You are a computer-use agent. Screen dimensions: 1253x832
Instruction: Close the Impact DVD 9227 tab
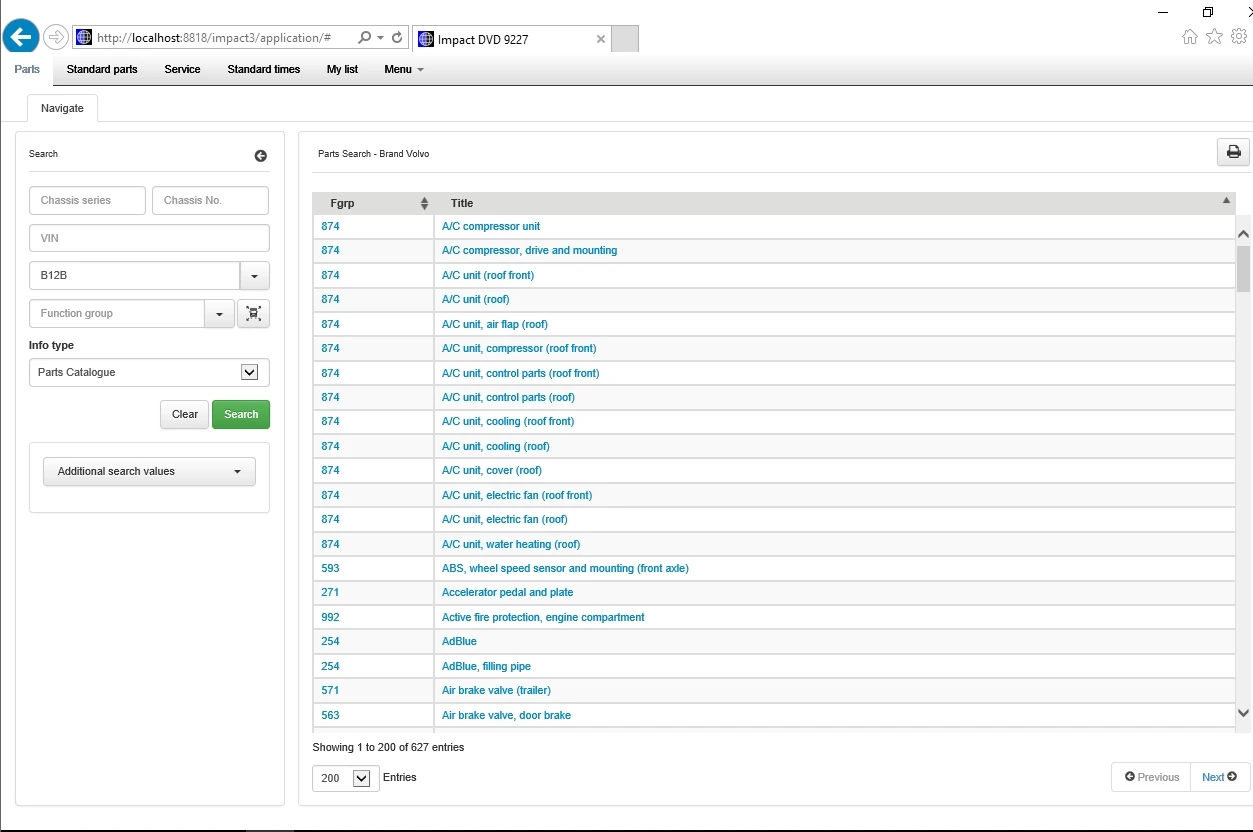click(600, 40)
